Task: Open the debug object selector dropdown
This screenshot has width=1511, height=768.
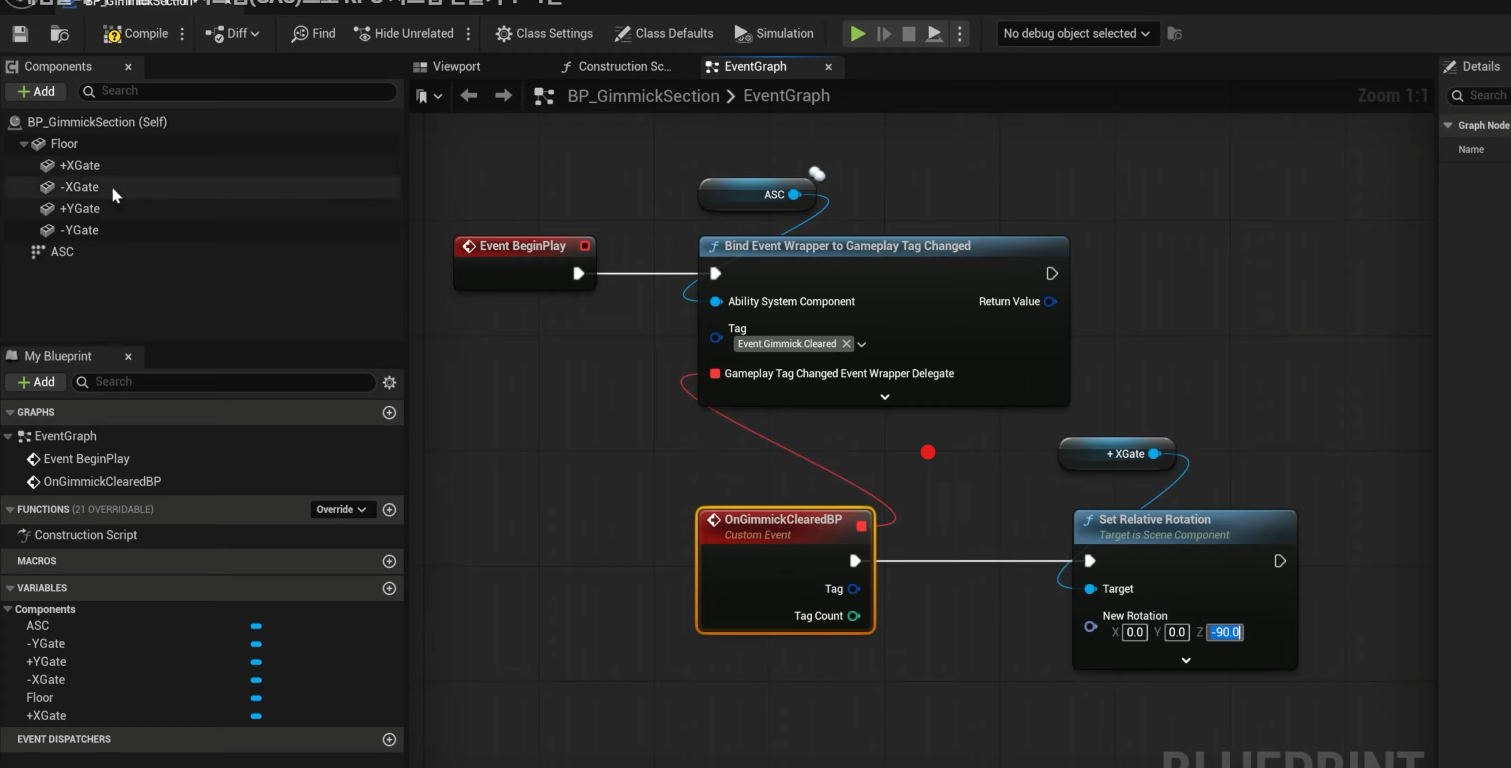Action: pos(1076,34)
